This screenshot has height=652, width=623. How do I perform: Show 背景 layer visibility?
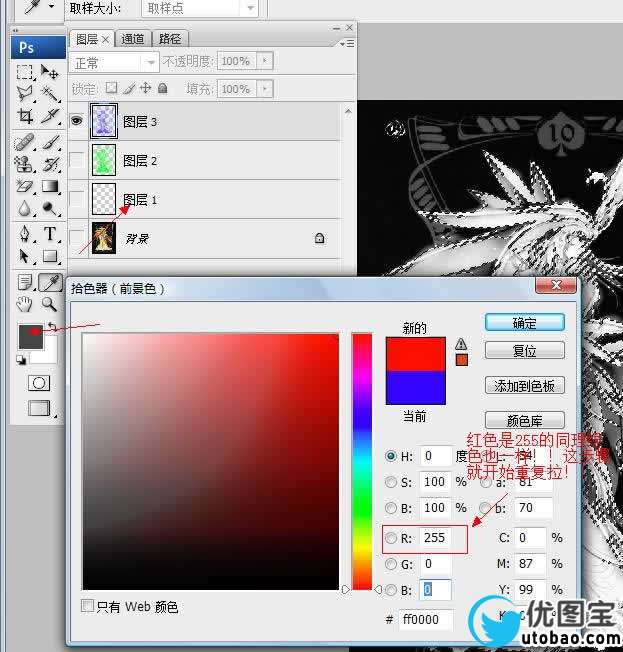[x=77, y=238]
